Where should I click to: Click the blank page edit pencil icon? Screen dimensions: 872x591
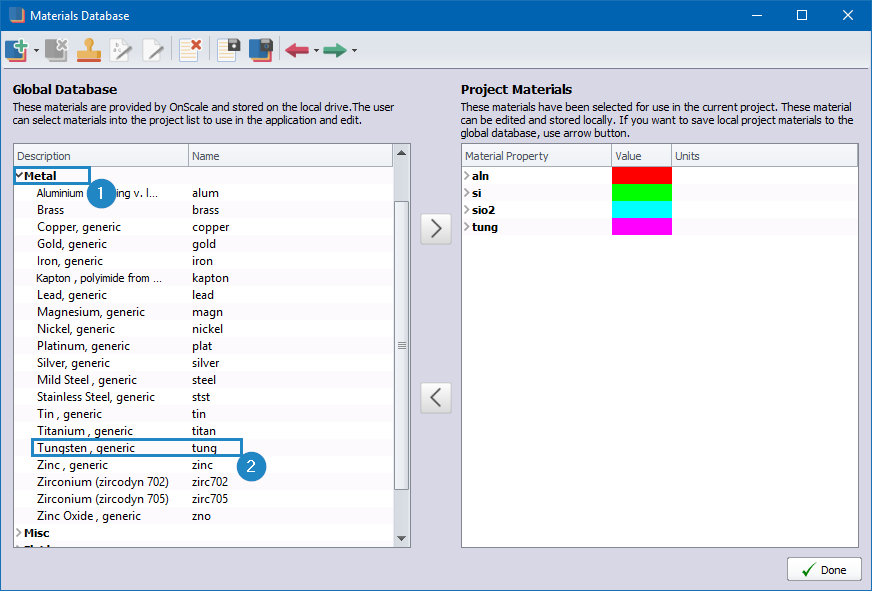153,50
